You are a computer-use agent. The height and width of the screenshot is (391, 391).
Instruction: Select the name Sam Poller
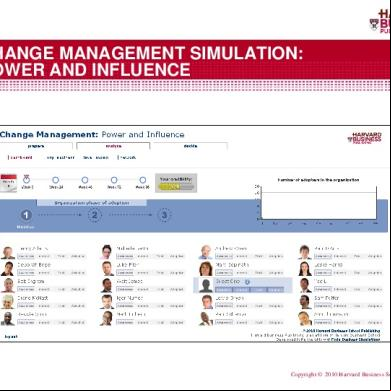pyautogui.click(x=326, y=298)
